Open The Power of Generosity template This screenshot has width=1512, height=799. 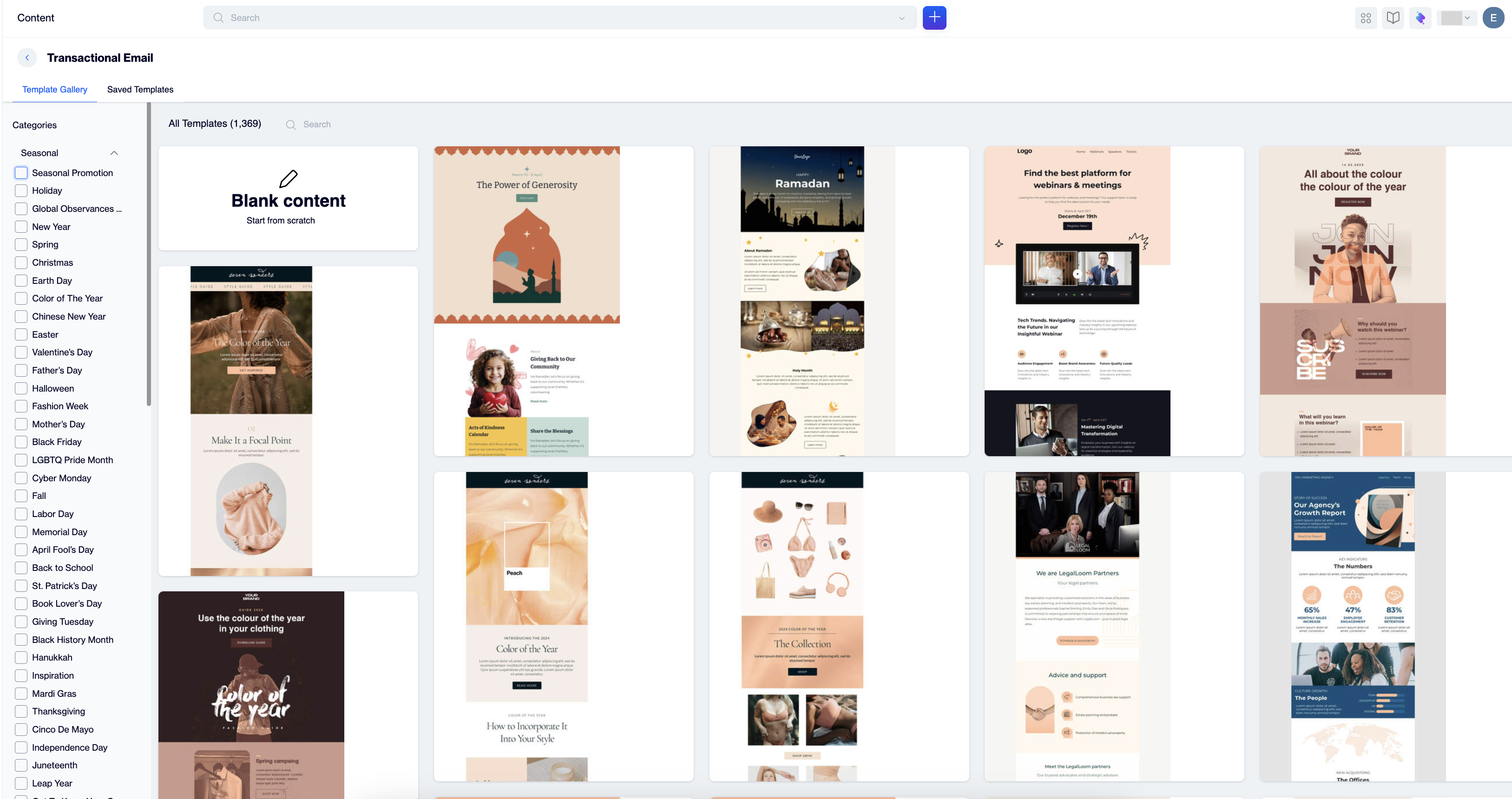click(564, 301)
